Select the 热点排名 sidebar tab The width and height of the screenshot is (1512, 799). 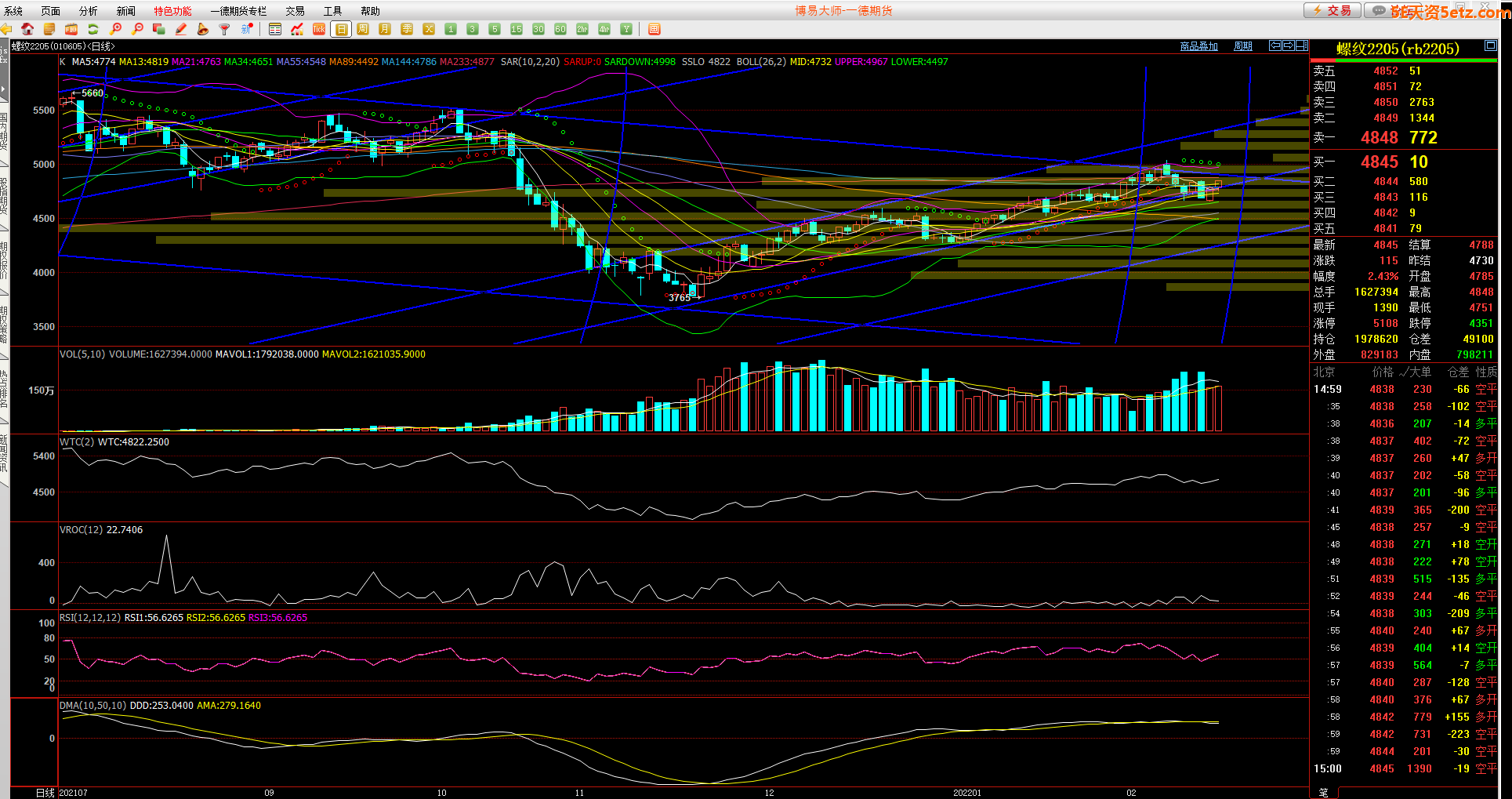pyautogui.click(x=4, y=389)
